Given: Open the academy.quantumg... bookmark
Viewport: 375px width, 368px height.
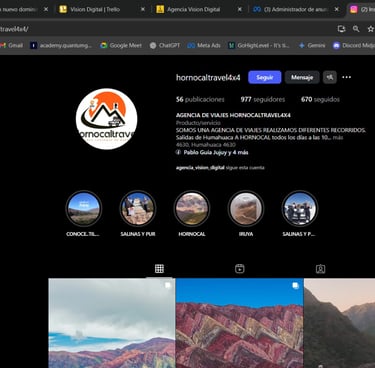Looking at the screenshot, I should point(61,45).
